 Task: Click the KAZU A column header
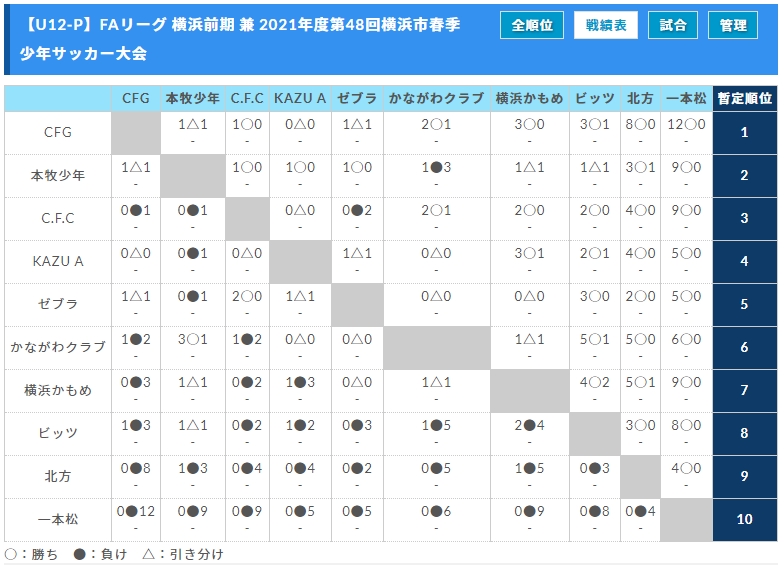point(300,99)
